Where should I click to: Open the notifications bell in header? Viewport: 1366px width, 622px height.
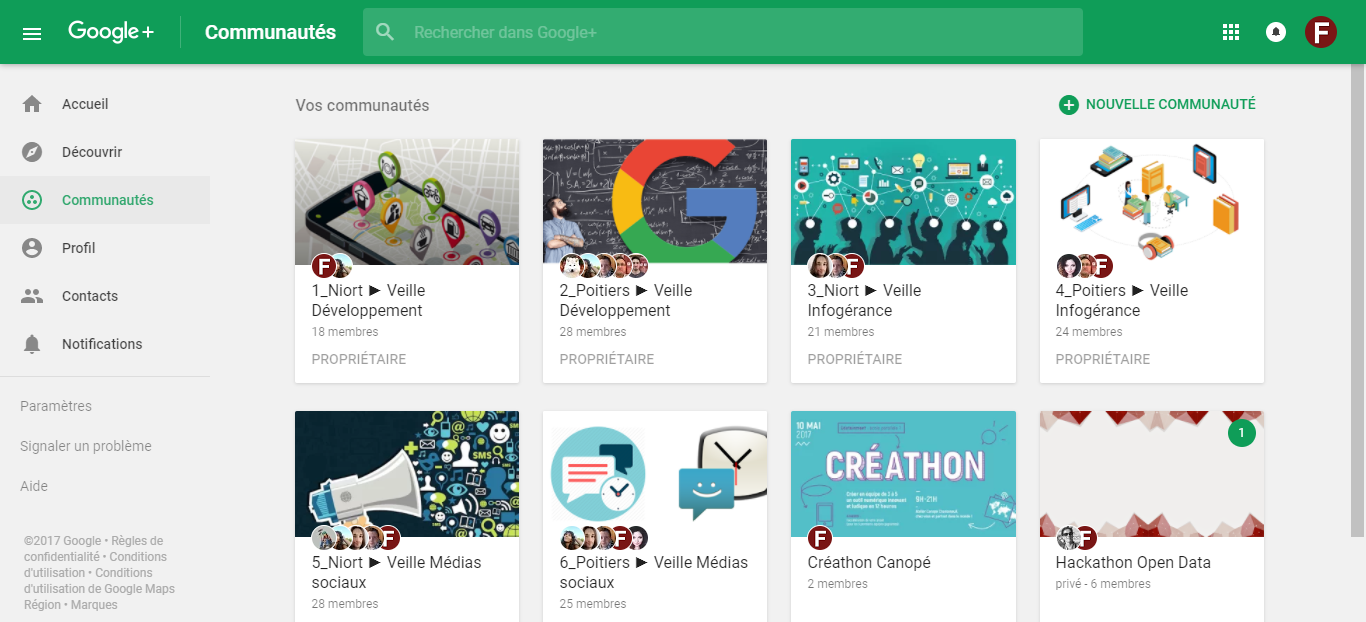tap(1276, 32)
